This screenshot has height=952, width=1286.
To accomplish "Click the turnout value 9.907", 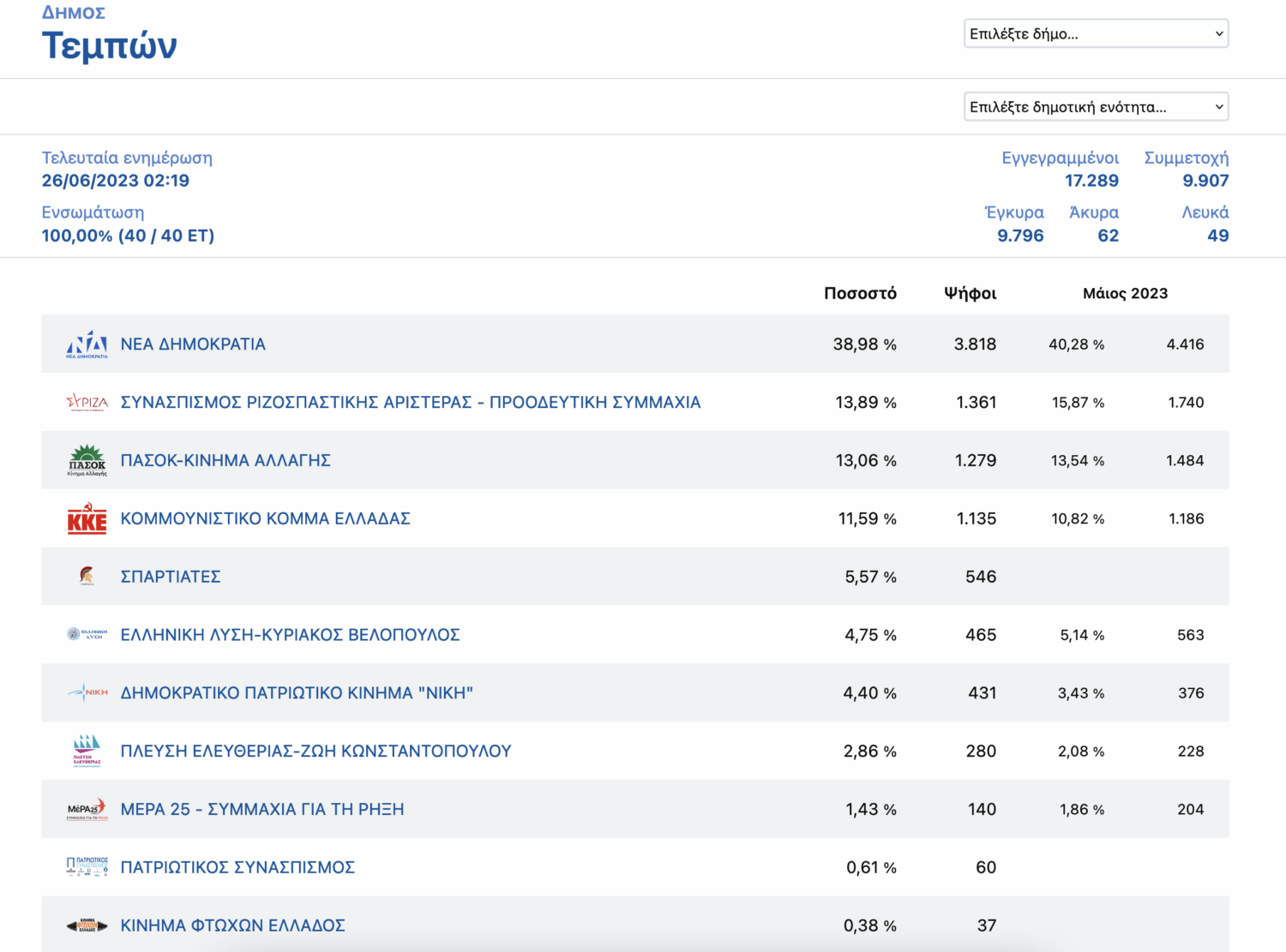I will [1205, 181].
